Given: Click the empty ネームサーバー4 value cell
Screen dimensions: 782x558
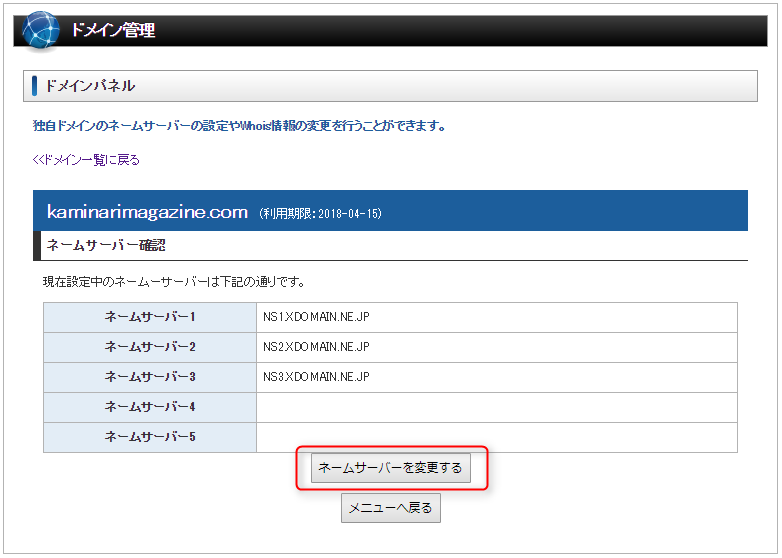Looking at the screenshot, I should 496,407.
